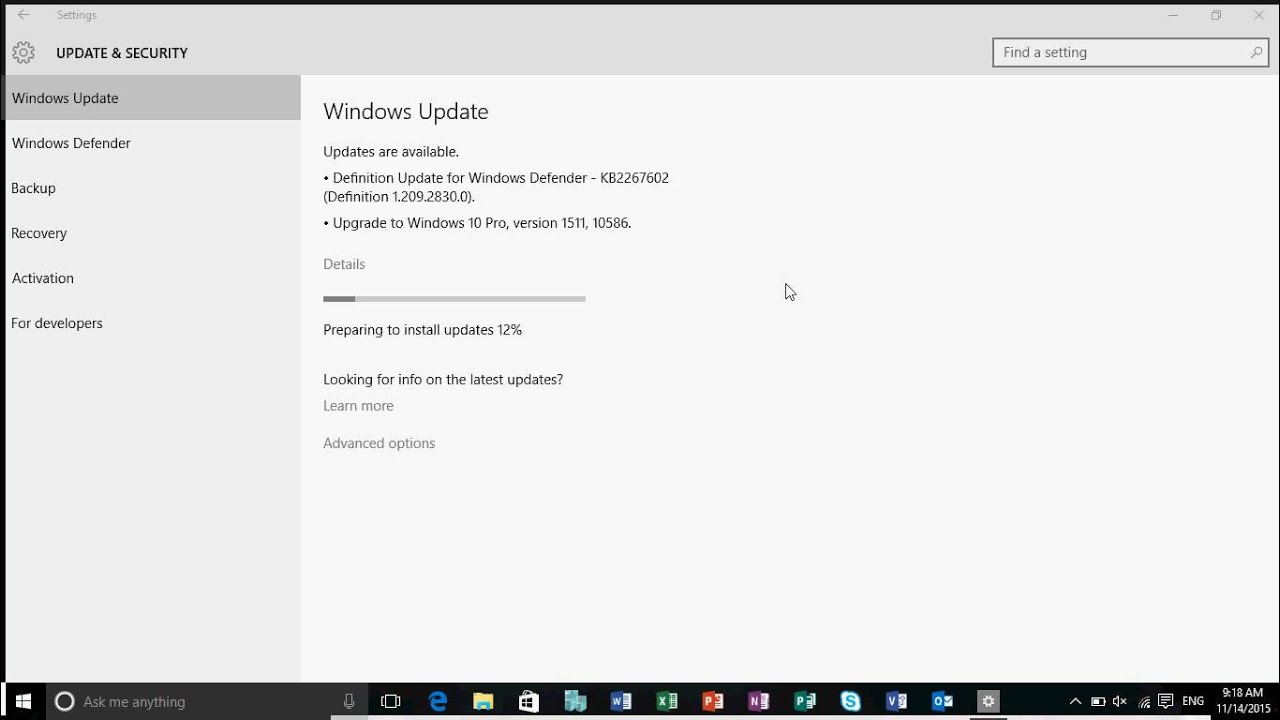Click the back arrow in Settings title bar
Screen dimensions: 1280x720
pos(23,15)
